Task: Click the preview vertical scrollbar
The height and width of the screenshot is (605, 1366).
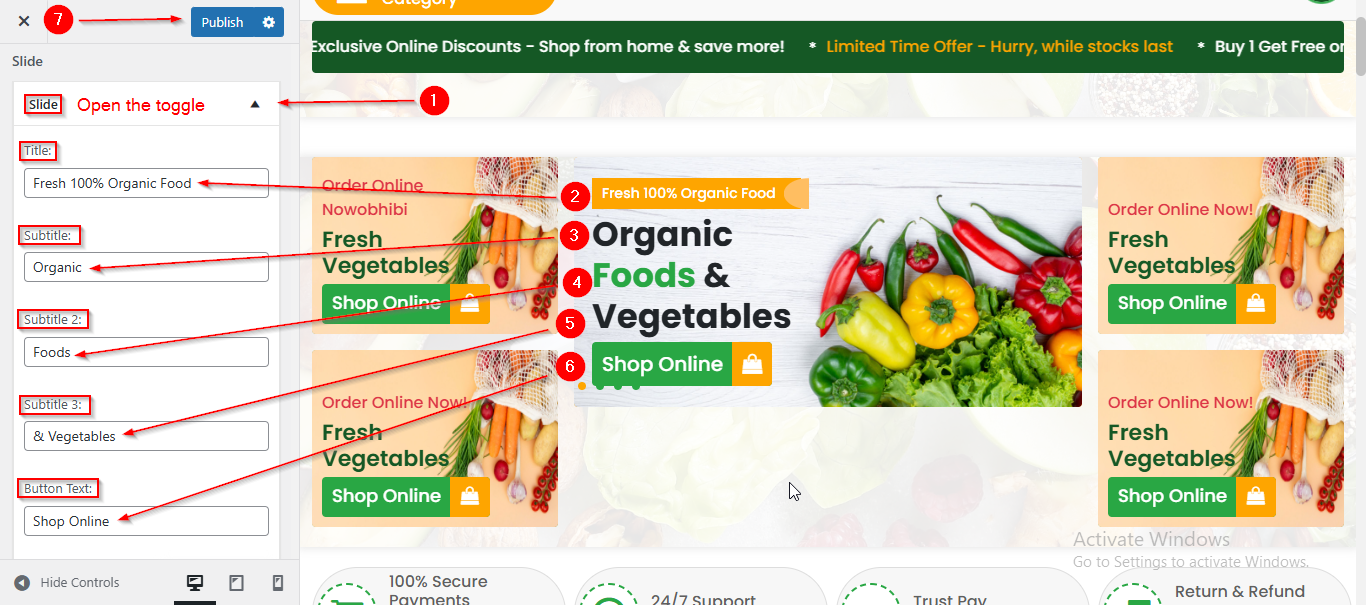Action: pyautogui.click(x=1360, y=300)
